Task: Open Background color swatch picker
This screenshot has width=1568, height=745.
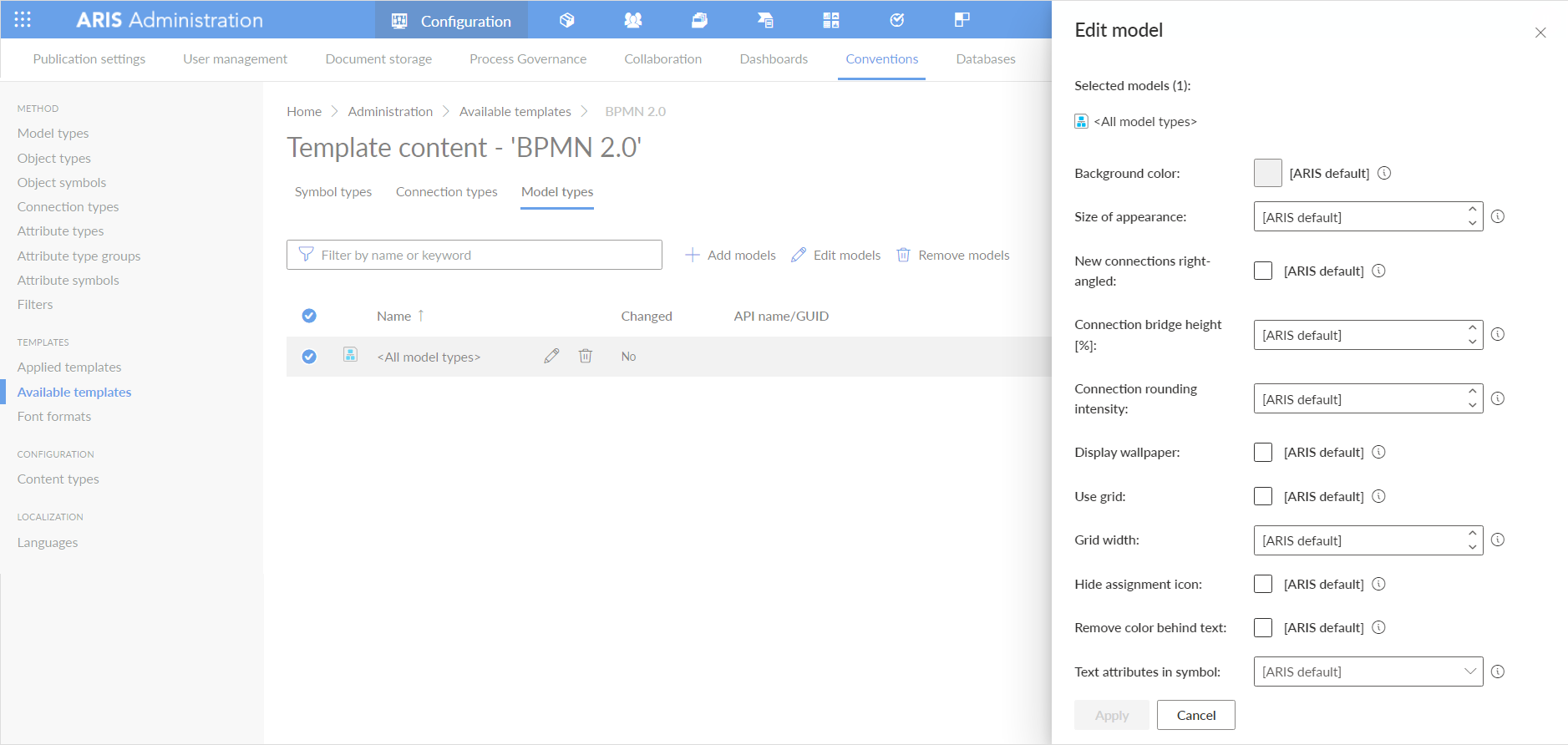Action: (x=1268, y=173)
